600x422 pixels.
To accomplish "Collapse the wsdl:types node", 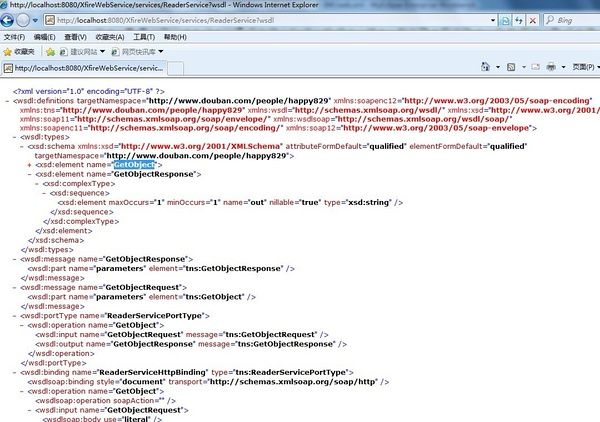I will click(15, 137).
